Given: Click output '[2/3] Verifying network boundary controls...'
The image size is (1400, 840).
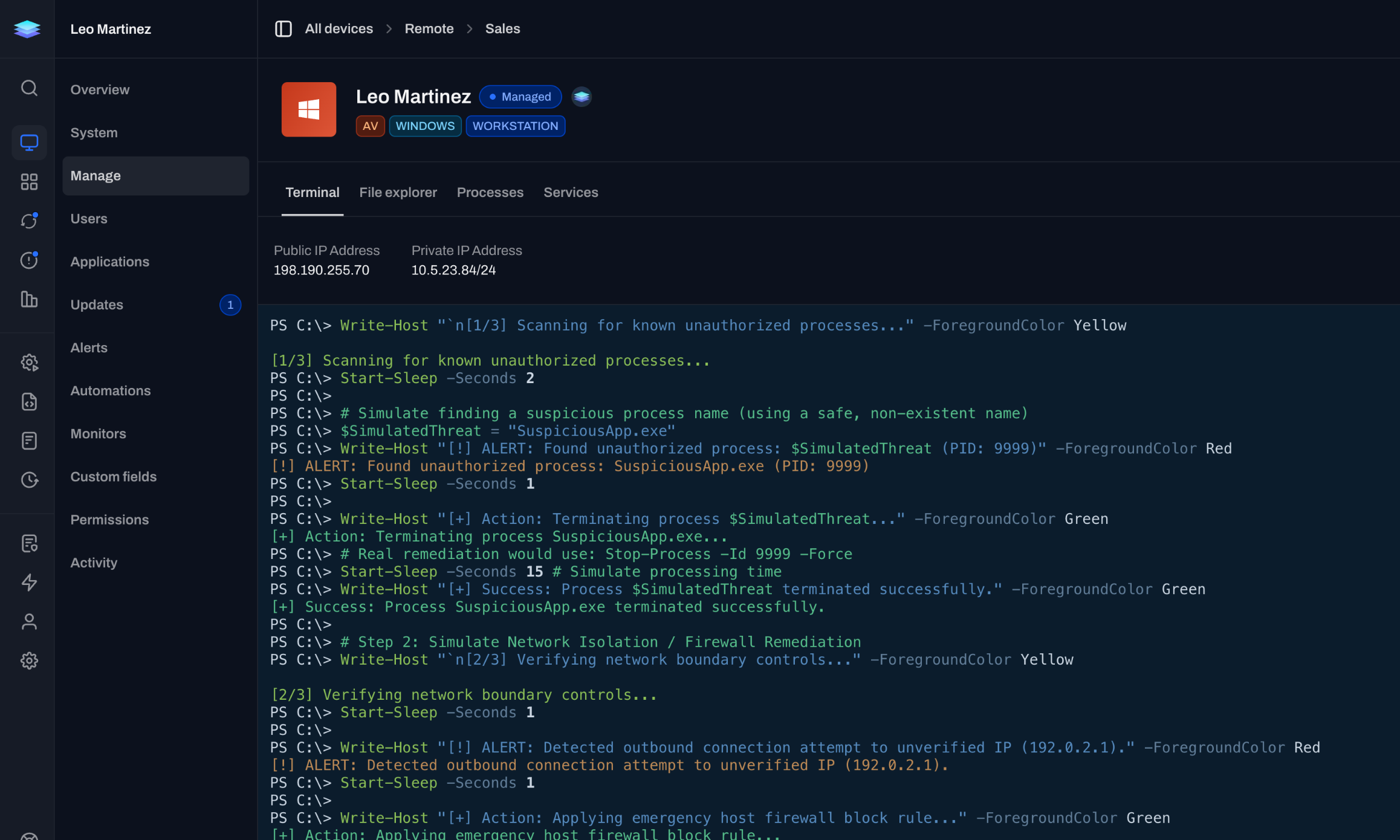Looking at the screenshot, I should click(464, 695).
